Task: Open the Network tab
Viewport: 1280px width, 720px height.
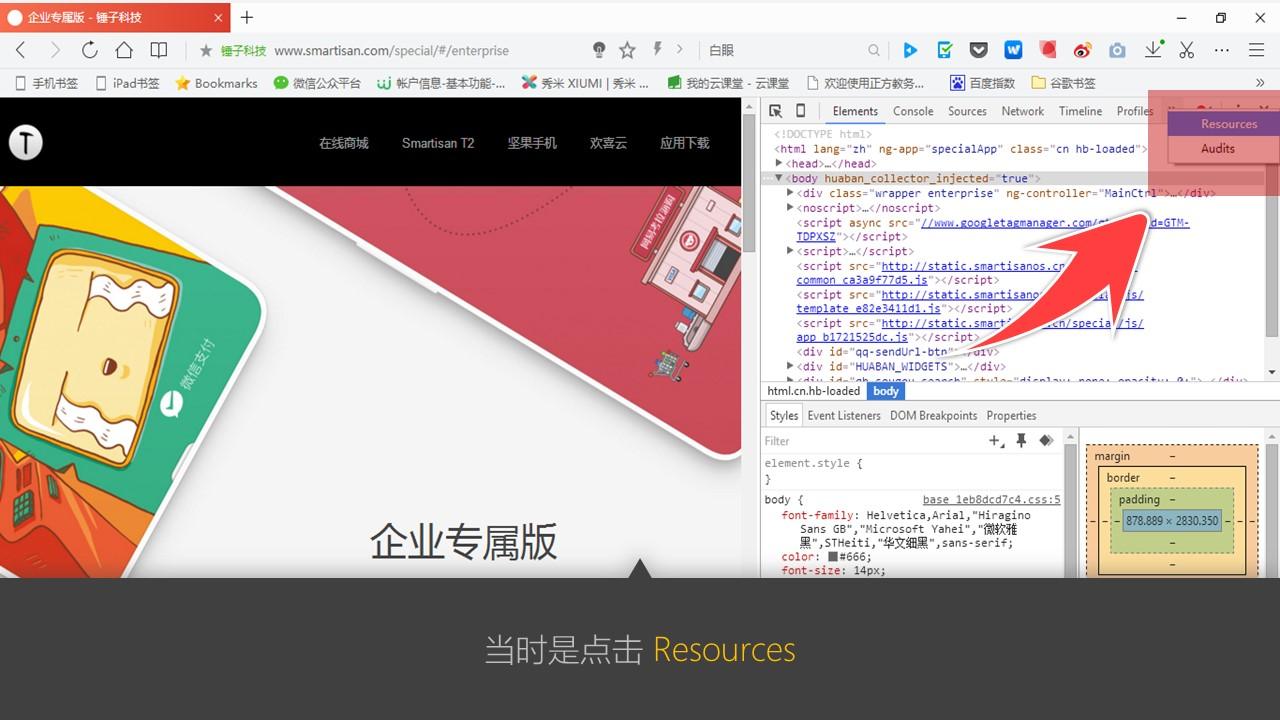Action: [1022, 111]
